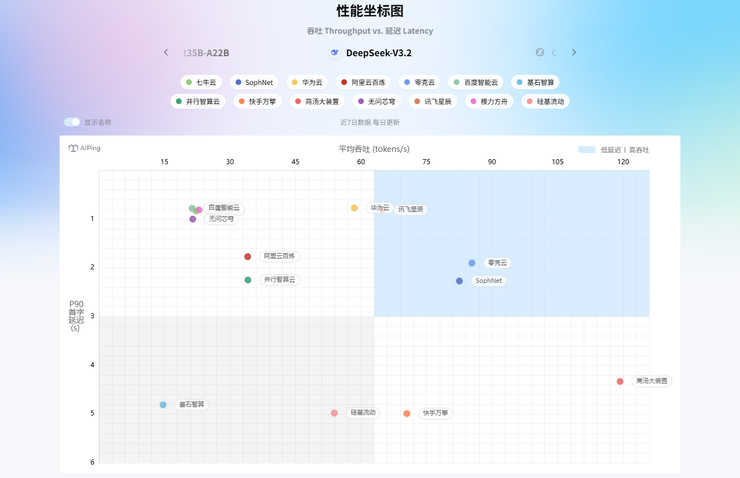Viewport: 740px width, 478px height.
Task: Click the 华为云 yellow data point
Action: tap(354, 208)
